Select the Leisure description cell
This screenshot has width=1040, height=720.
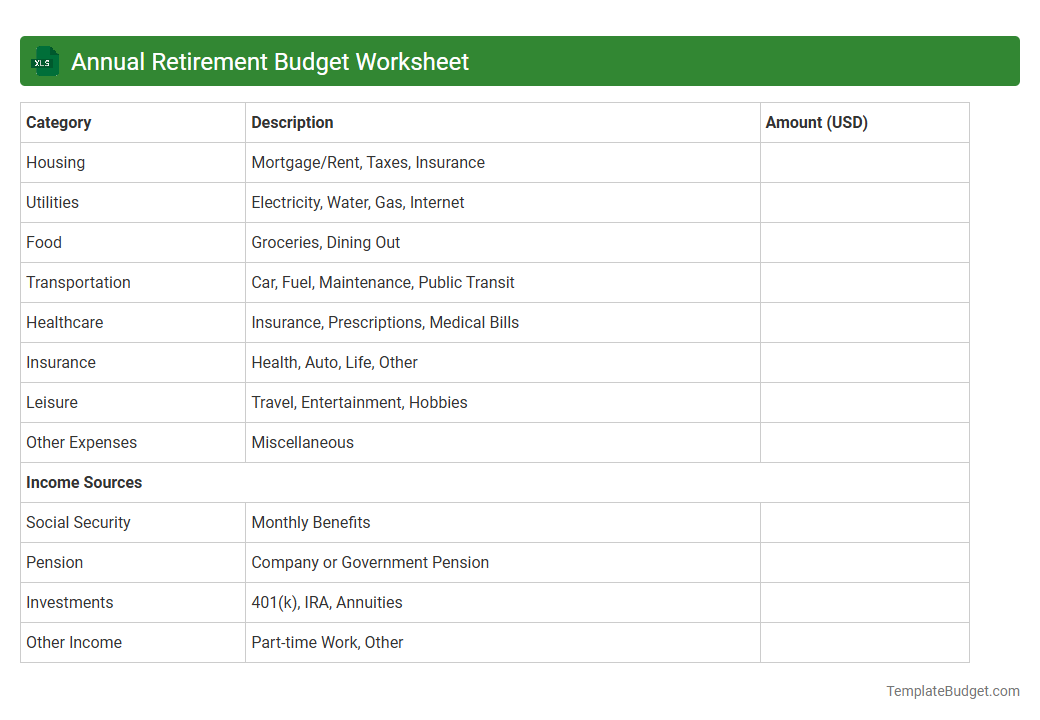click(x=359, y=402)
